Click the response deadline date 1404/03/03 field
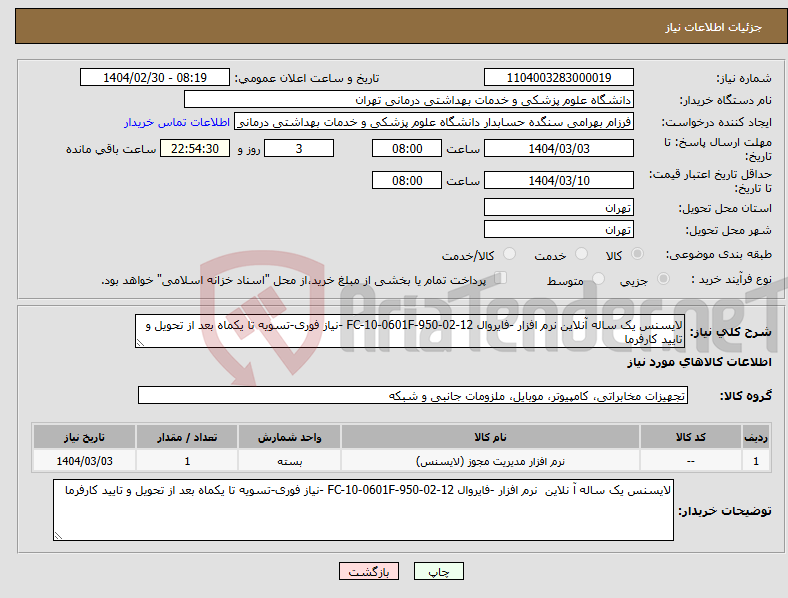 click(x=559, y=148)
